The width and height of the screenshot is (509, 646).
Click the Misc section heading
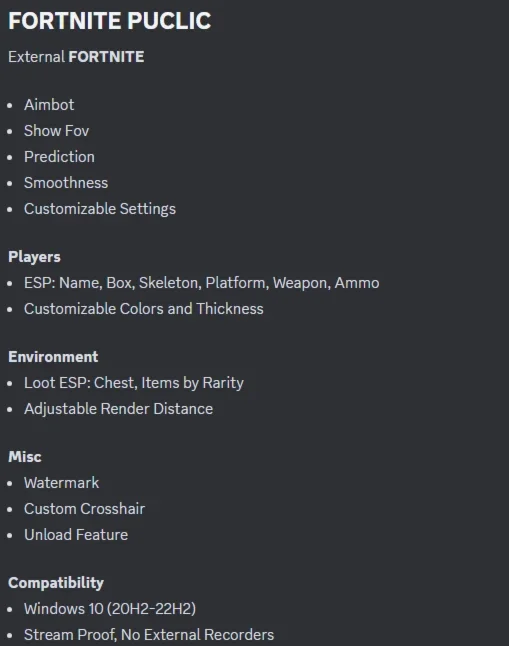pyautogui.click(x=25, y=457)
